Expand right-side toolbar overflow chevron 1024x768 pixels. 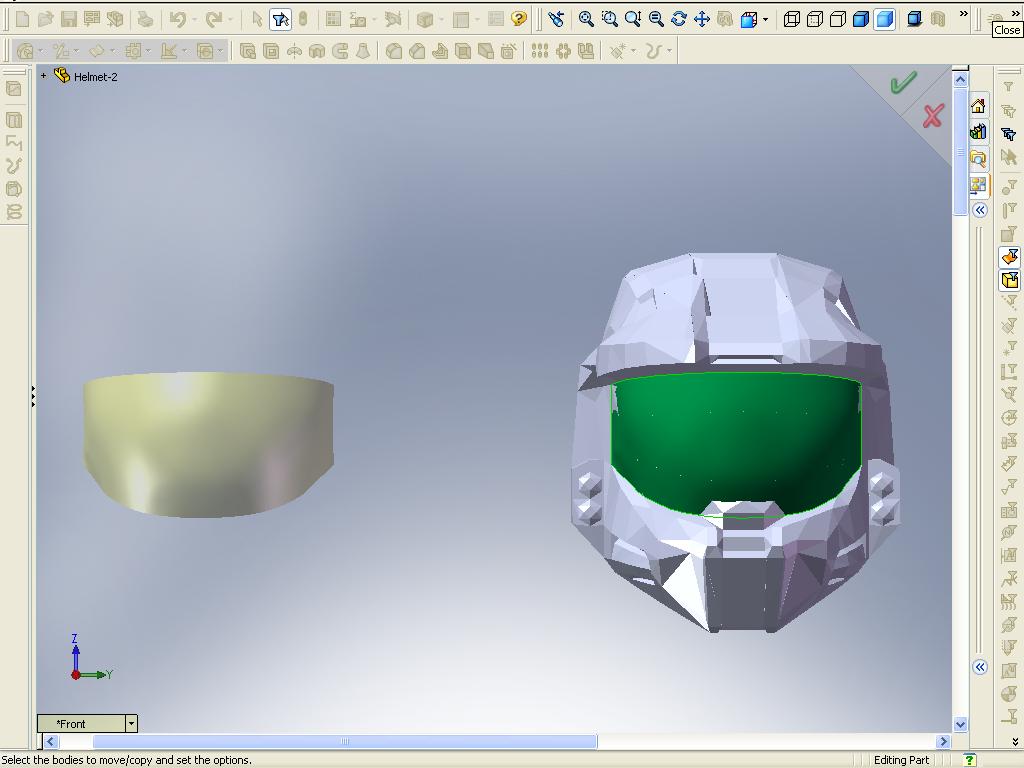tap(1015, 741)
